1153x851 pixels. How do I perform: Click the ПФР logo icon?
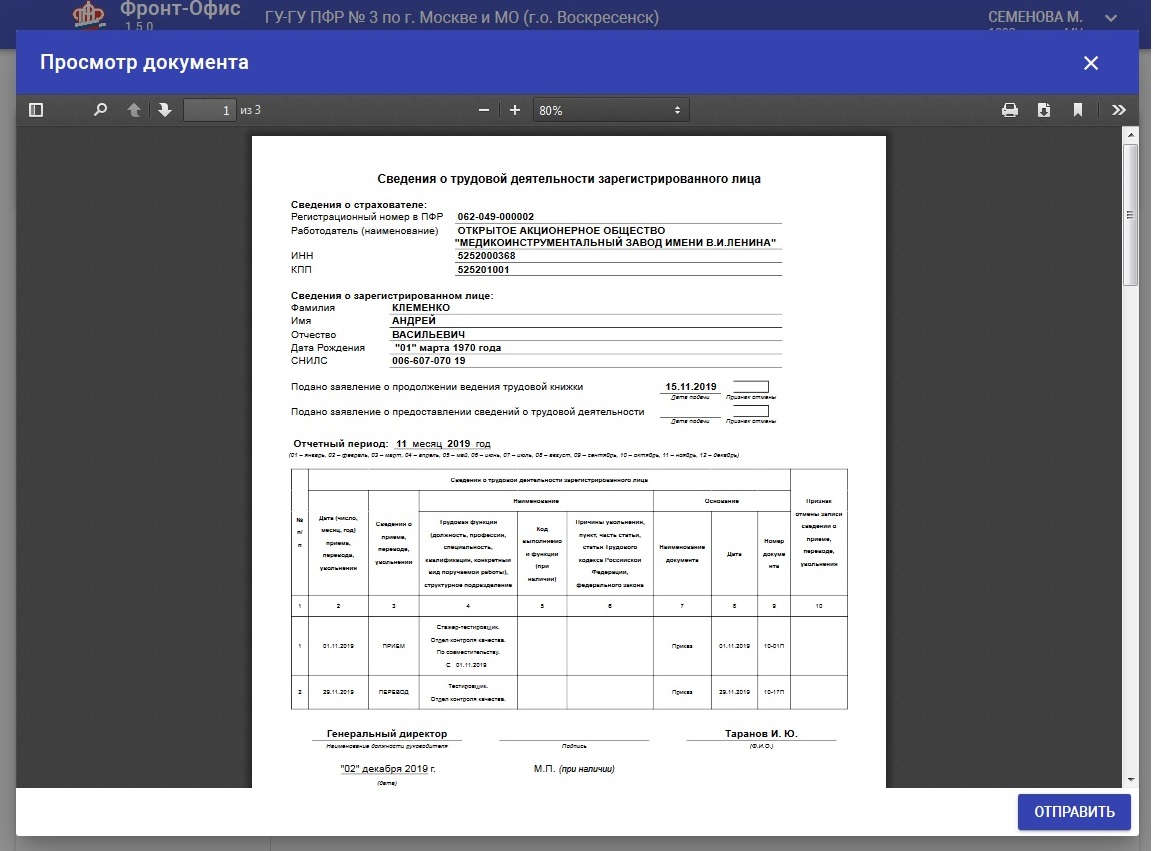click(89, 15)
